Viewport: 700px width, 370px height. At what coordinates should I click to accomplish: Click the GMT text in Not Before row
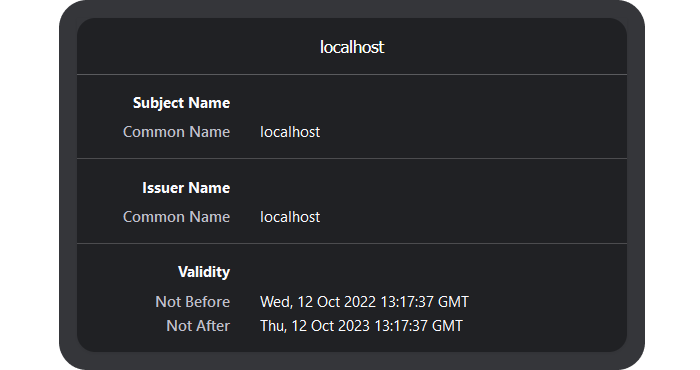[453, 302]
